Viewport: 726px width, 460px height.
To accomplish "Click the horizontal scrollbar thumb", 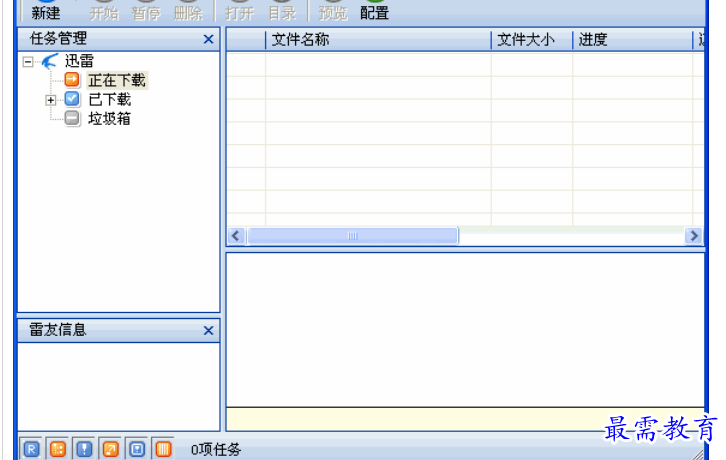I will pyautogui.click(x=353, y=236).
